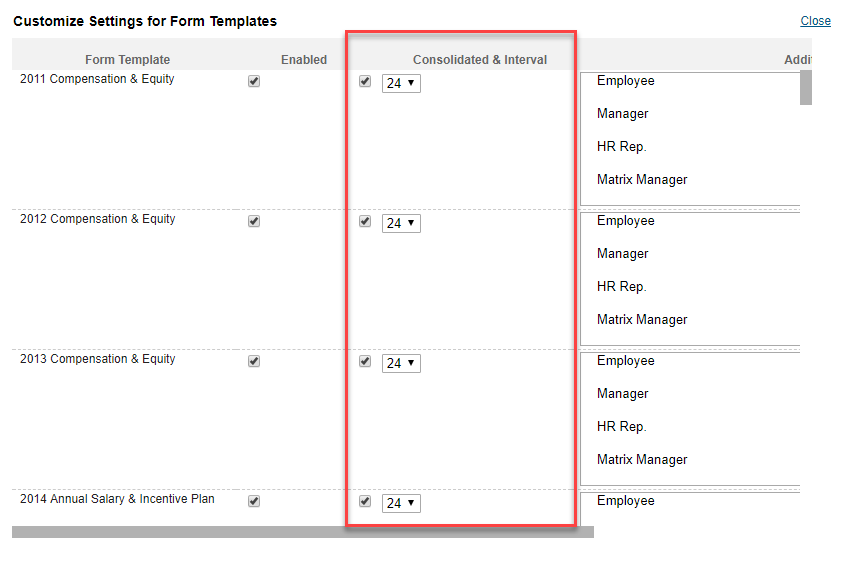Image resolution: width=843 pixels, height=573 pixels.
Task: Expand interval dropdown for 2014 Annual Salary plan
Action: pos(401,504)
